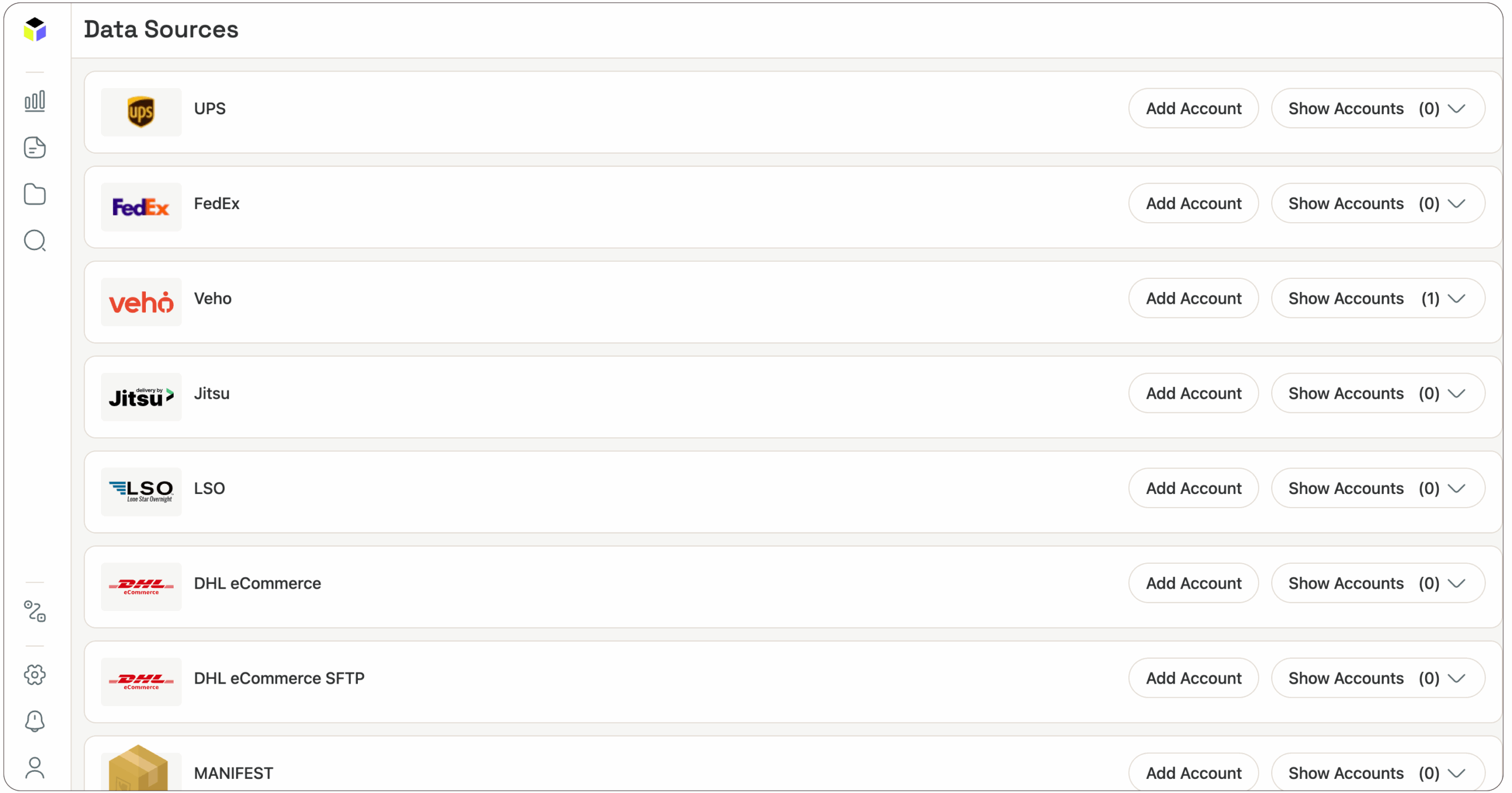Open the user profile icon
The height and width of the screenshot is (793, 1512).
(x=35, y=768)
